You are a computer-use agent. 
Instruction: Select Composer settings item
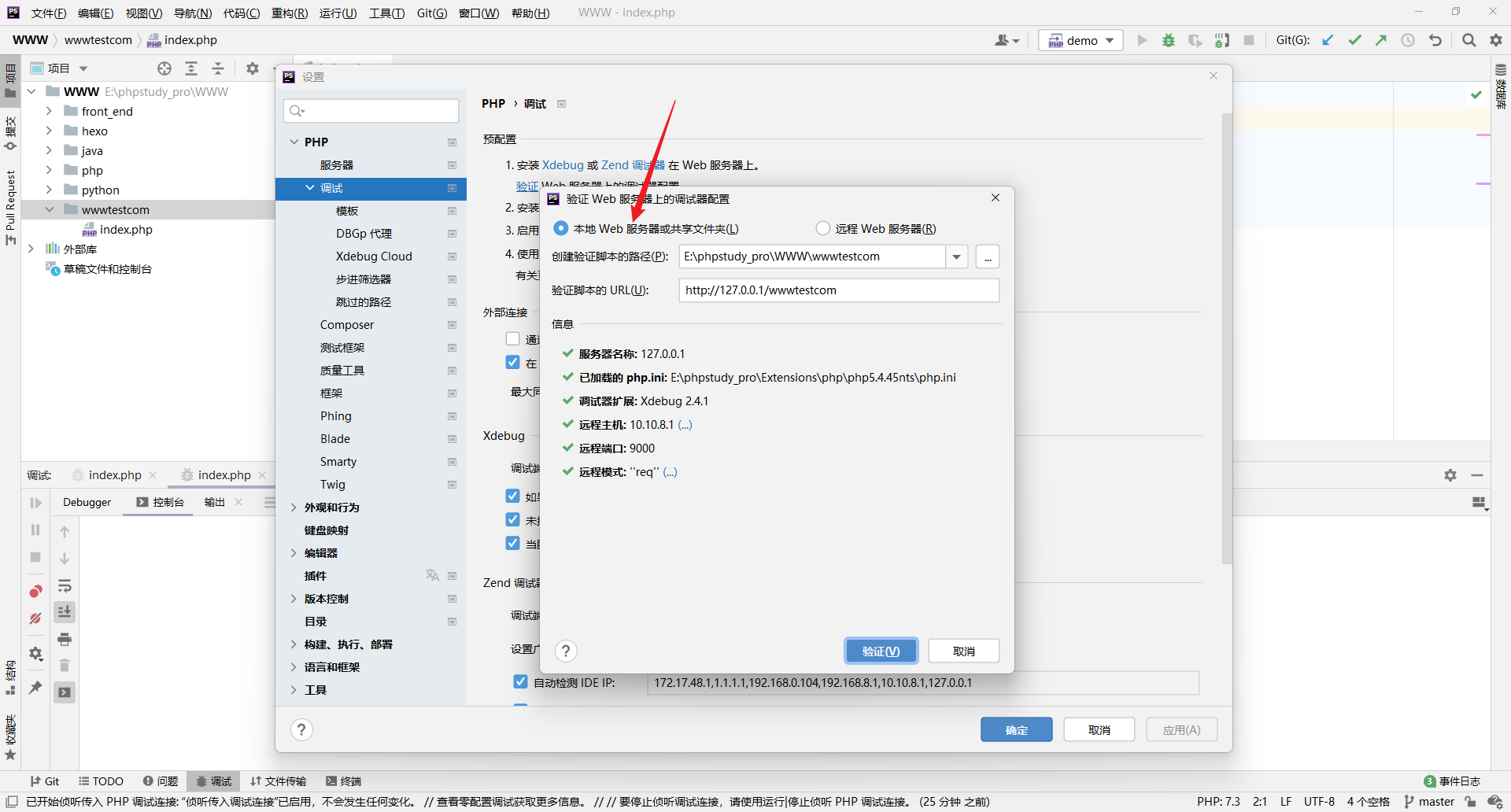[347, 325]
